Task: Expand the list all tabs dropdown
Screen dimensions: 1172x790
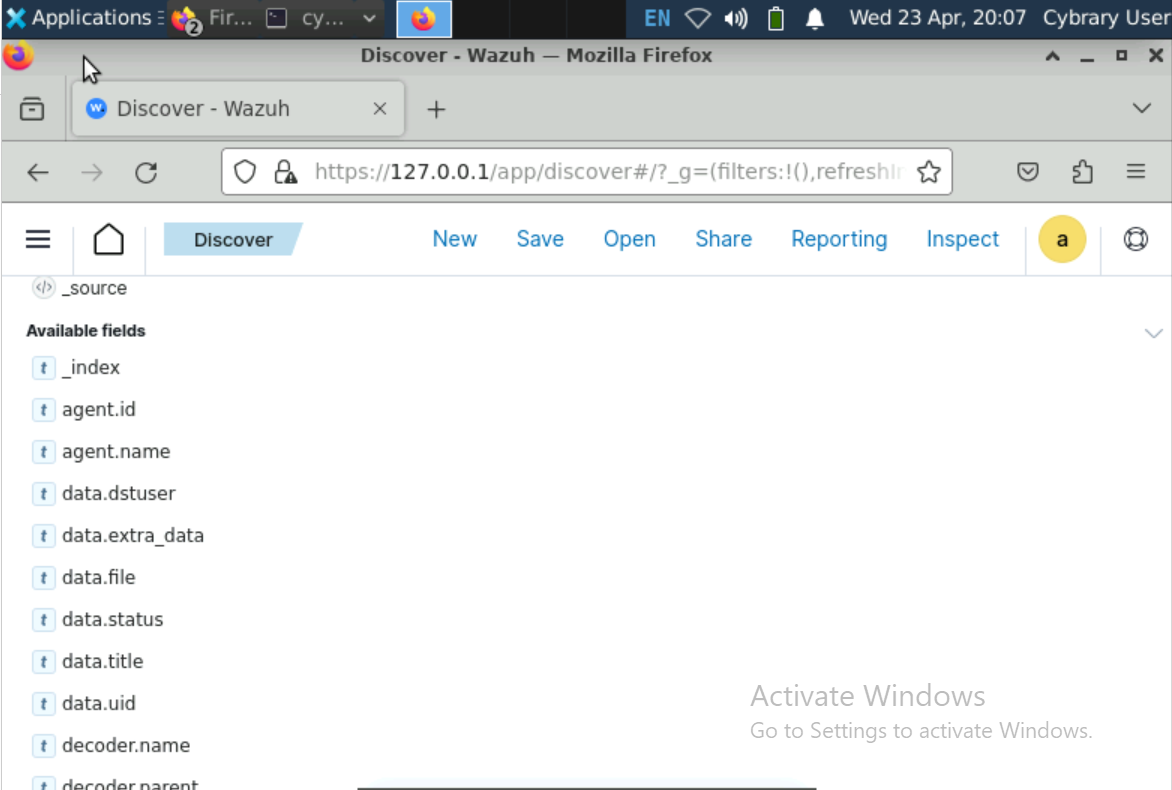Action: click(1141, 109)
